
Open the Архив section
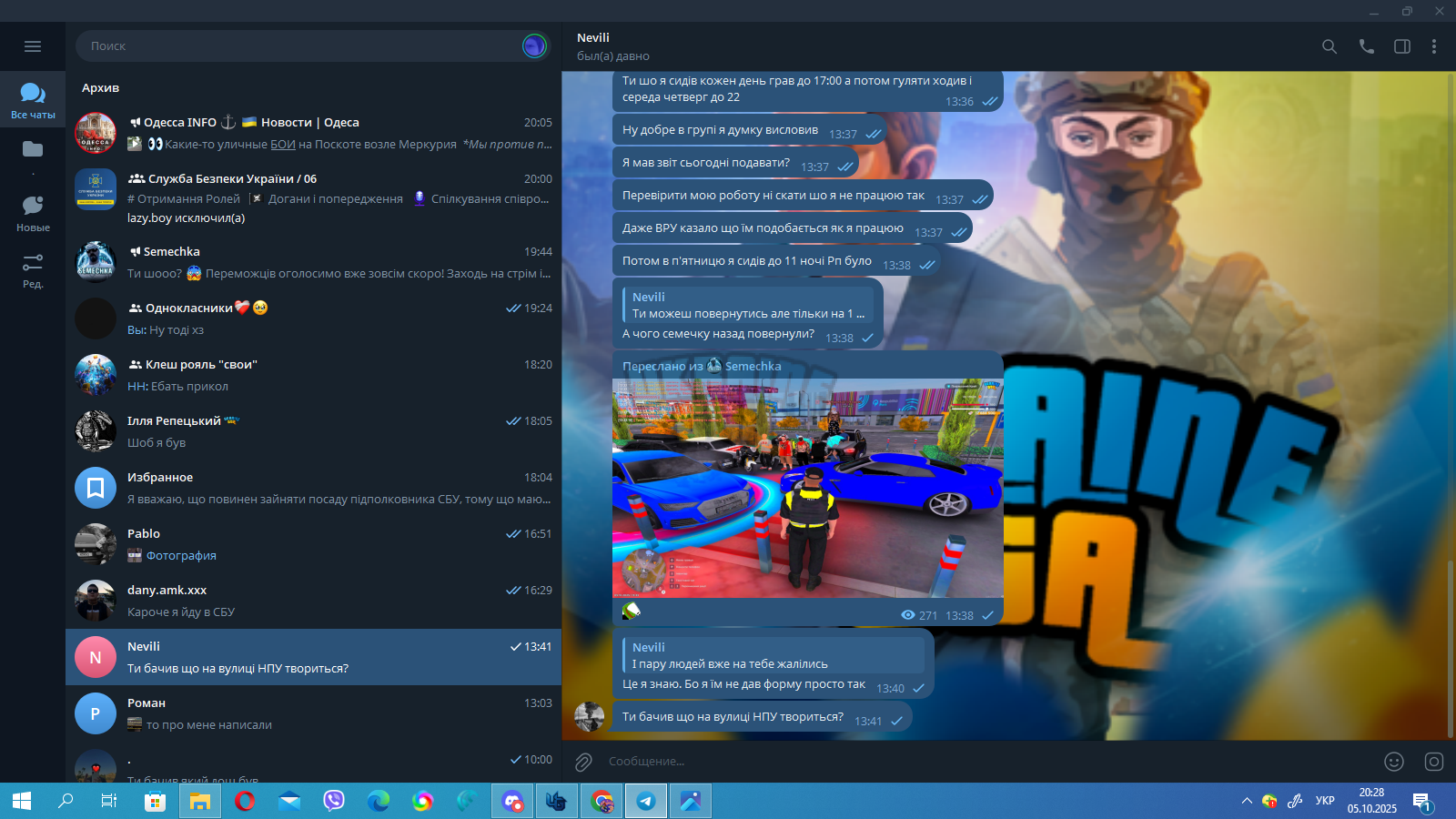coord(101,88)
